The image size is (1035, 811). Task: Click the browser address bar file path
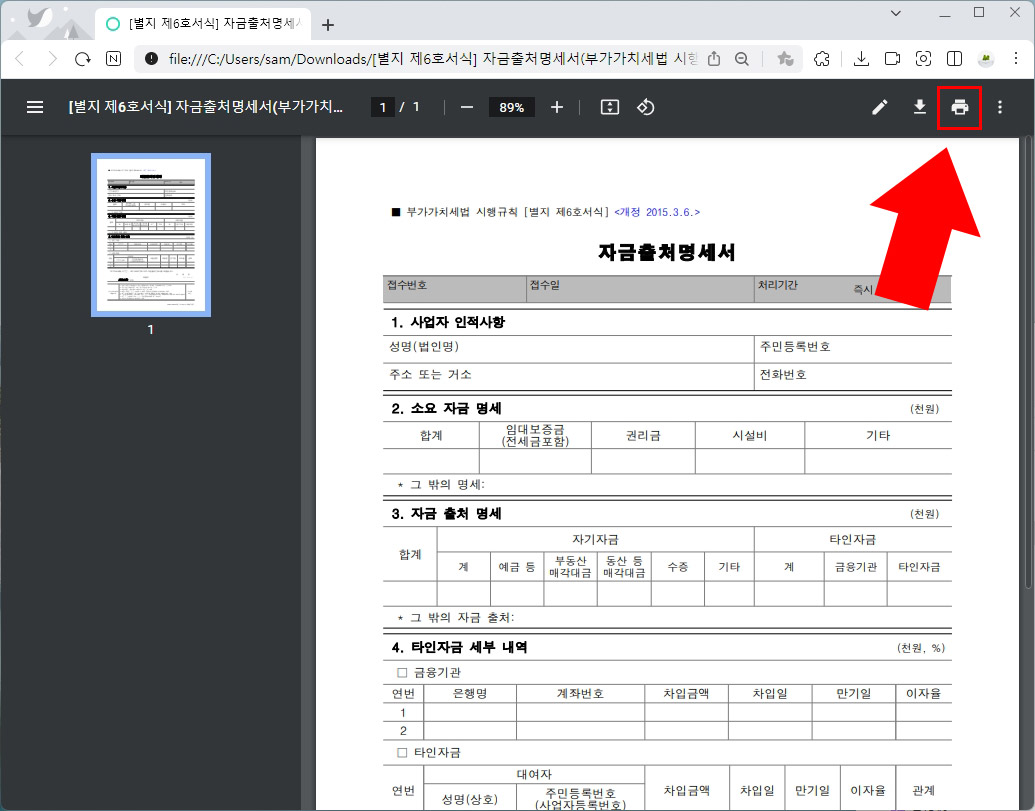[x=400, y=59]
